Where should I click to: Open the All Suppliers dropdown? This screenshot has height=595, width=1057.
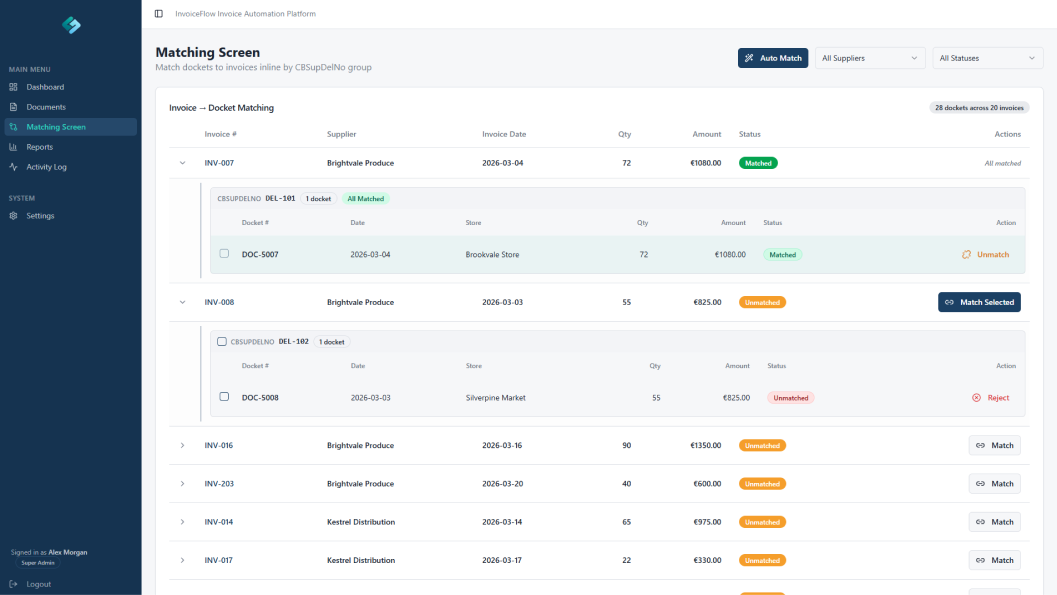coord(870,58)
